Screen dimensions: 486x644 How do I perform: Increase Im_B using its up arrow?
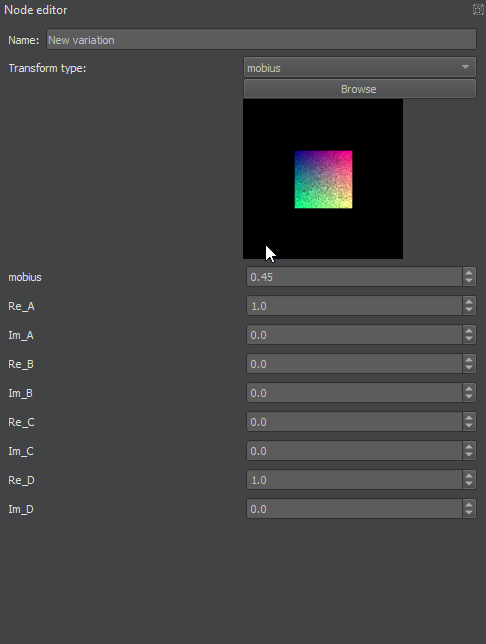pyautogui.click(x=469, y=389)
